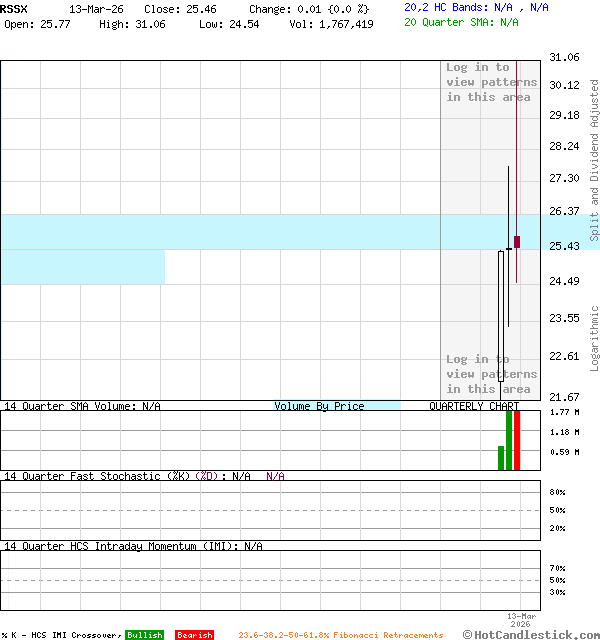The height and width of the screenshot is (640, 600).
Task: Click the red volume bar
Action: coord(517,440)
